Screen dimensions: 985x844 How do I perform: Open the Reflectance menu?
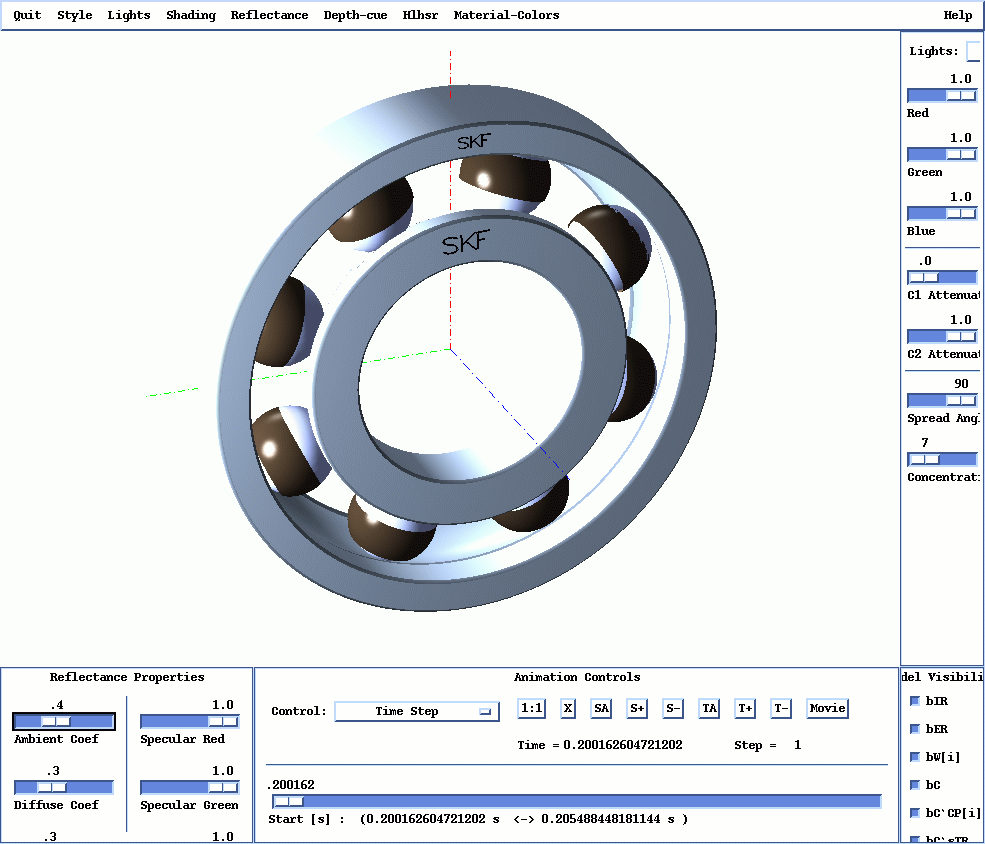(269, 15)
